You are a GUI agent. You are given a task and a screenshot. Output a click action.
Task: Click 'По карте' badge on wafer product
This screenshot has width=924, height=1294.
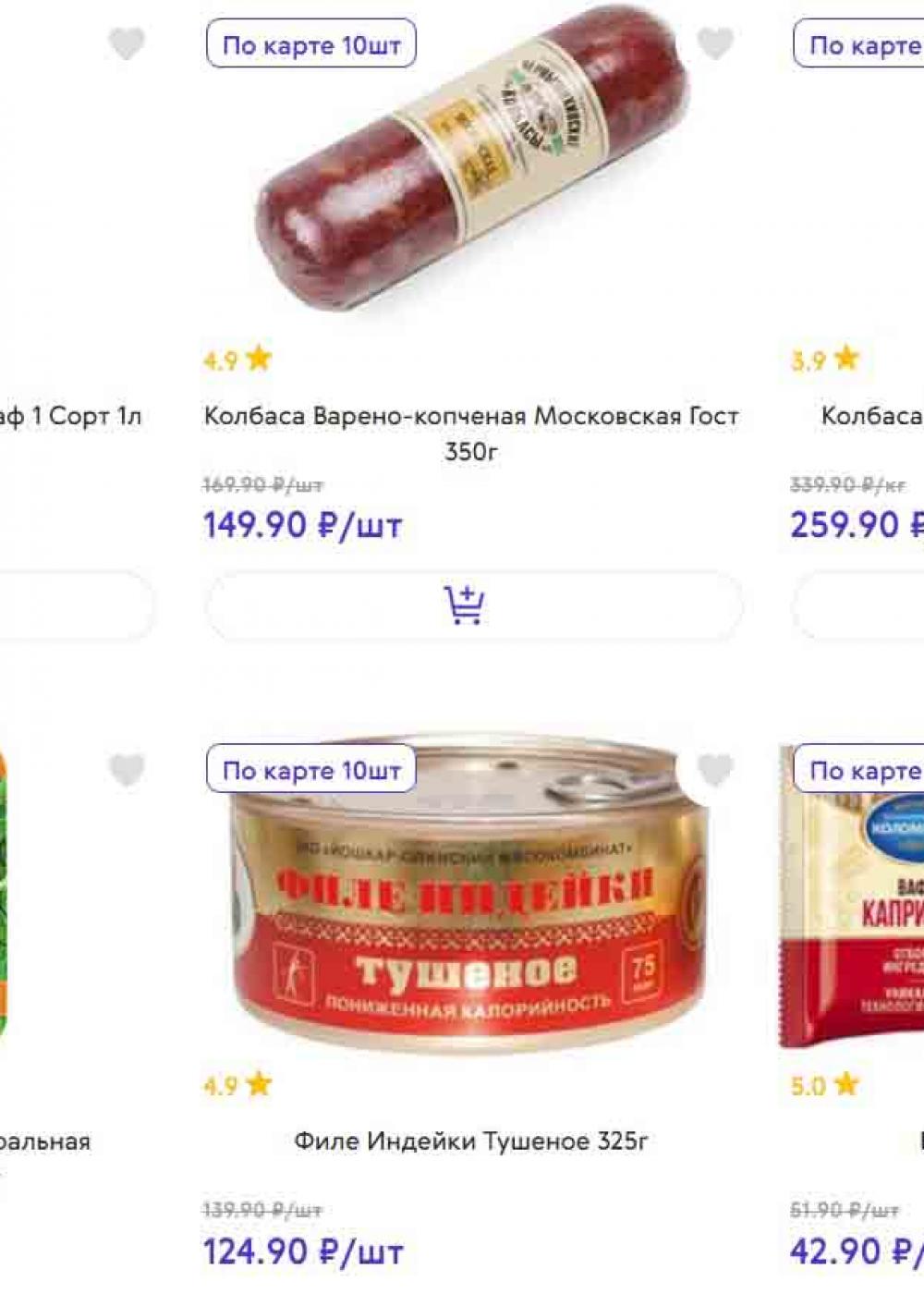pyautogui.click(x=858, y=769)
